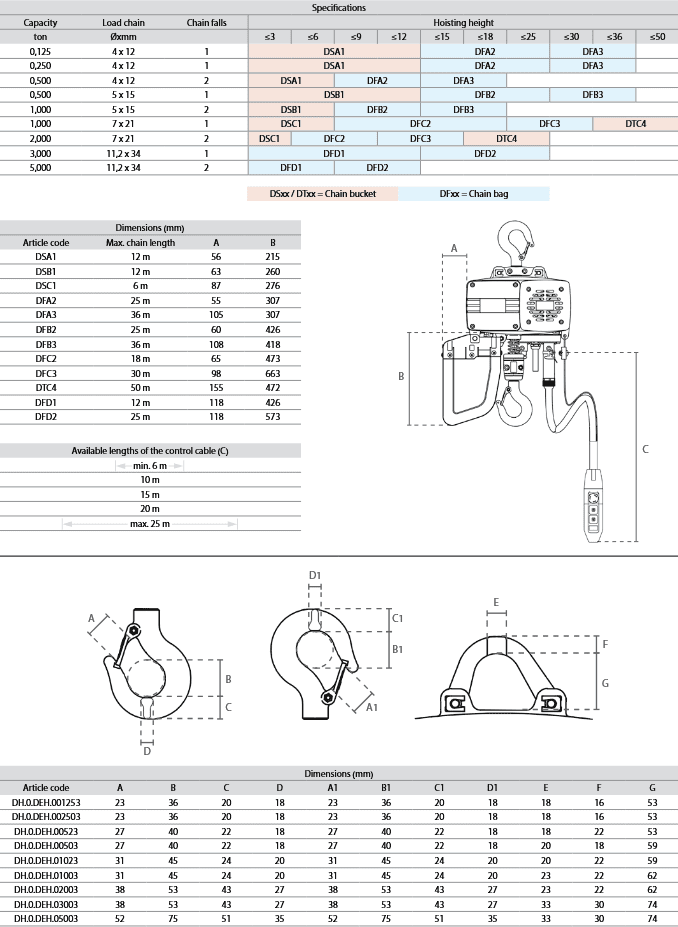Select the pink Chain bucket legend swatch
The image size is (678, 927).
[322, 194]
